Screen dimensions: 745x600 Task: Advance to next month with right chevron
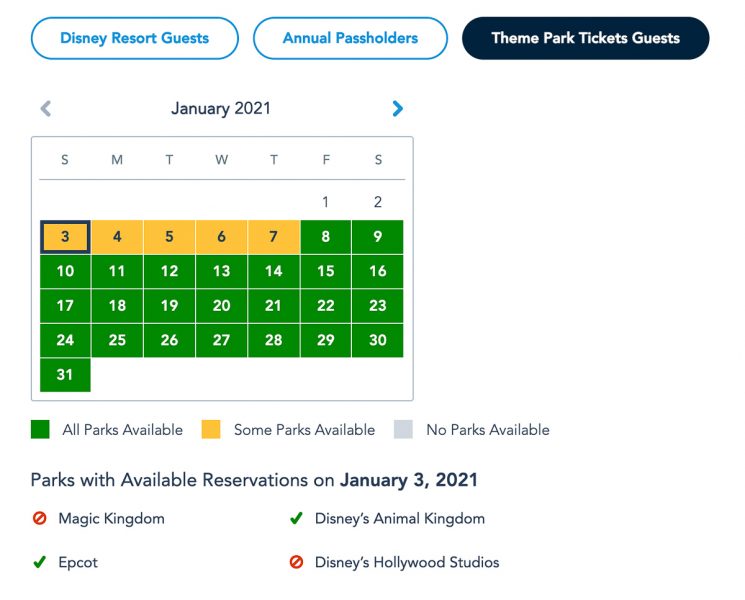(x=398, y=109)
